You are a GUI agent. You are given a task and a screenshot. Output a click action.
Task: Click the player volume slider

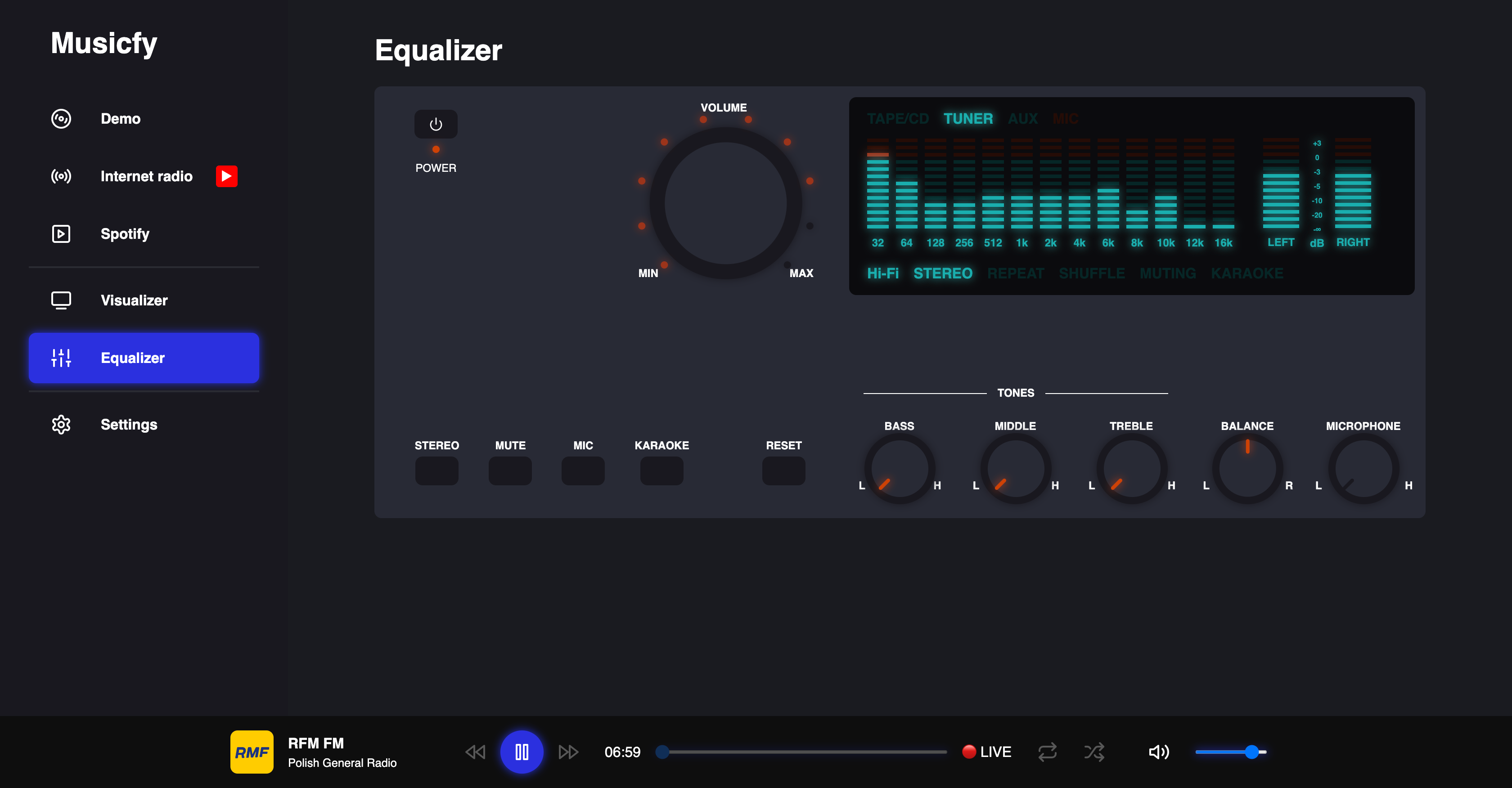pos(1230,752)
